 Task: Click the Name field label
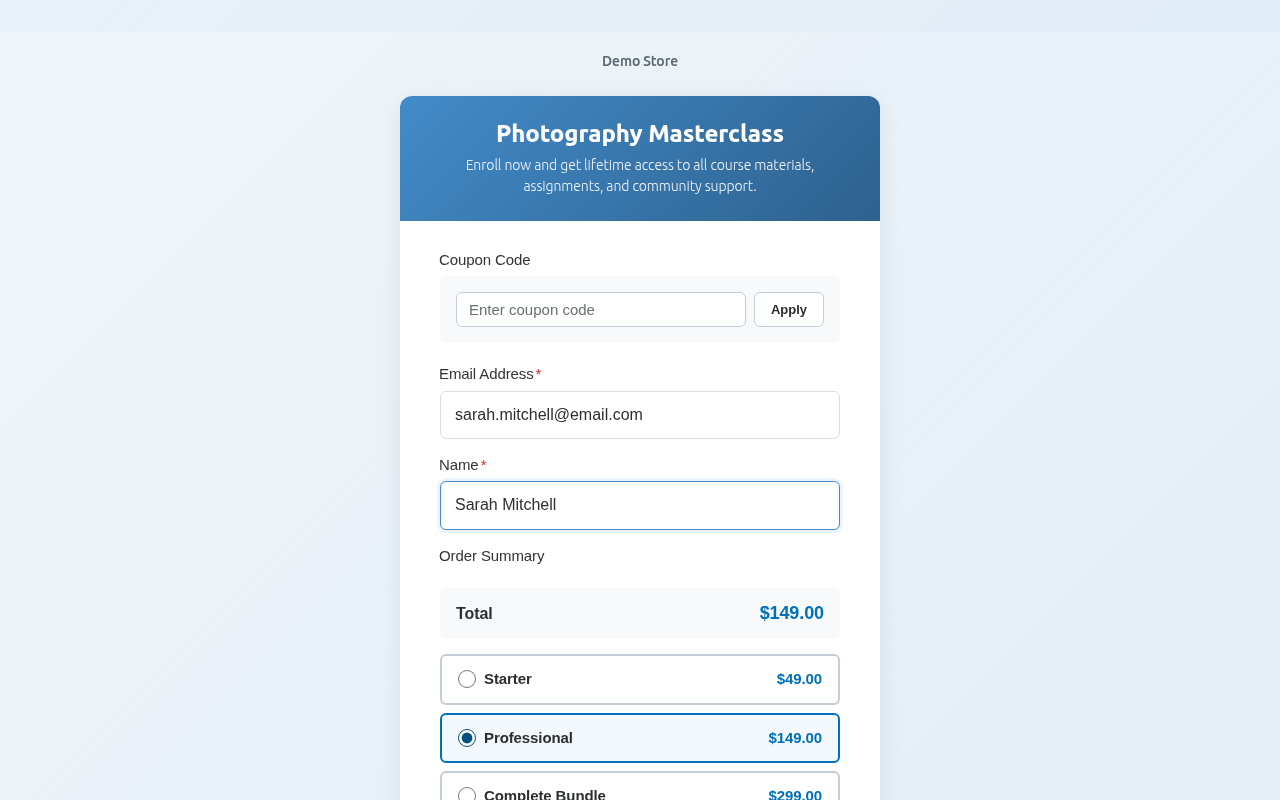(459, 465)
